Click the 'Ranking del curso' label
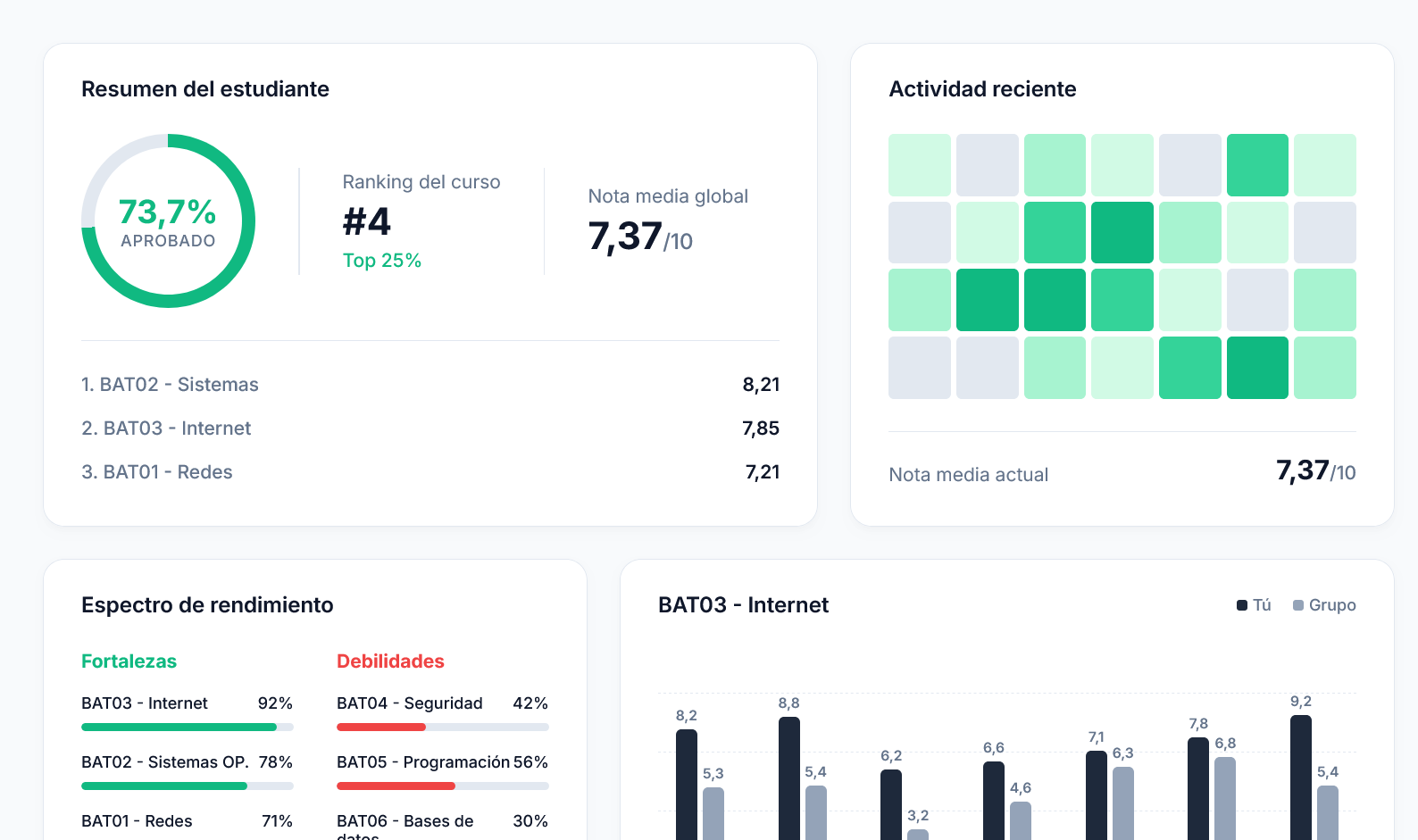 (x=421, y=182)
